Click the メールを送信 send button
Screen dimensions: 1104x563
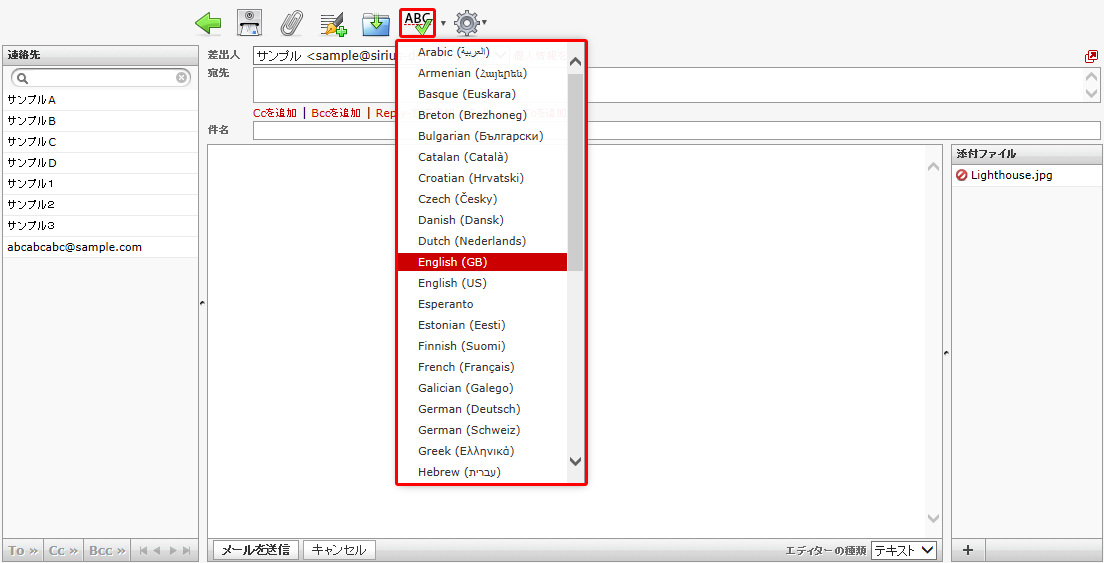point(255,550)
